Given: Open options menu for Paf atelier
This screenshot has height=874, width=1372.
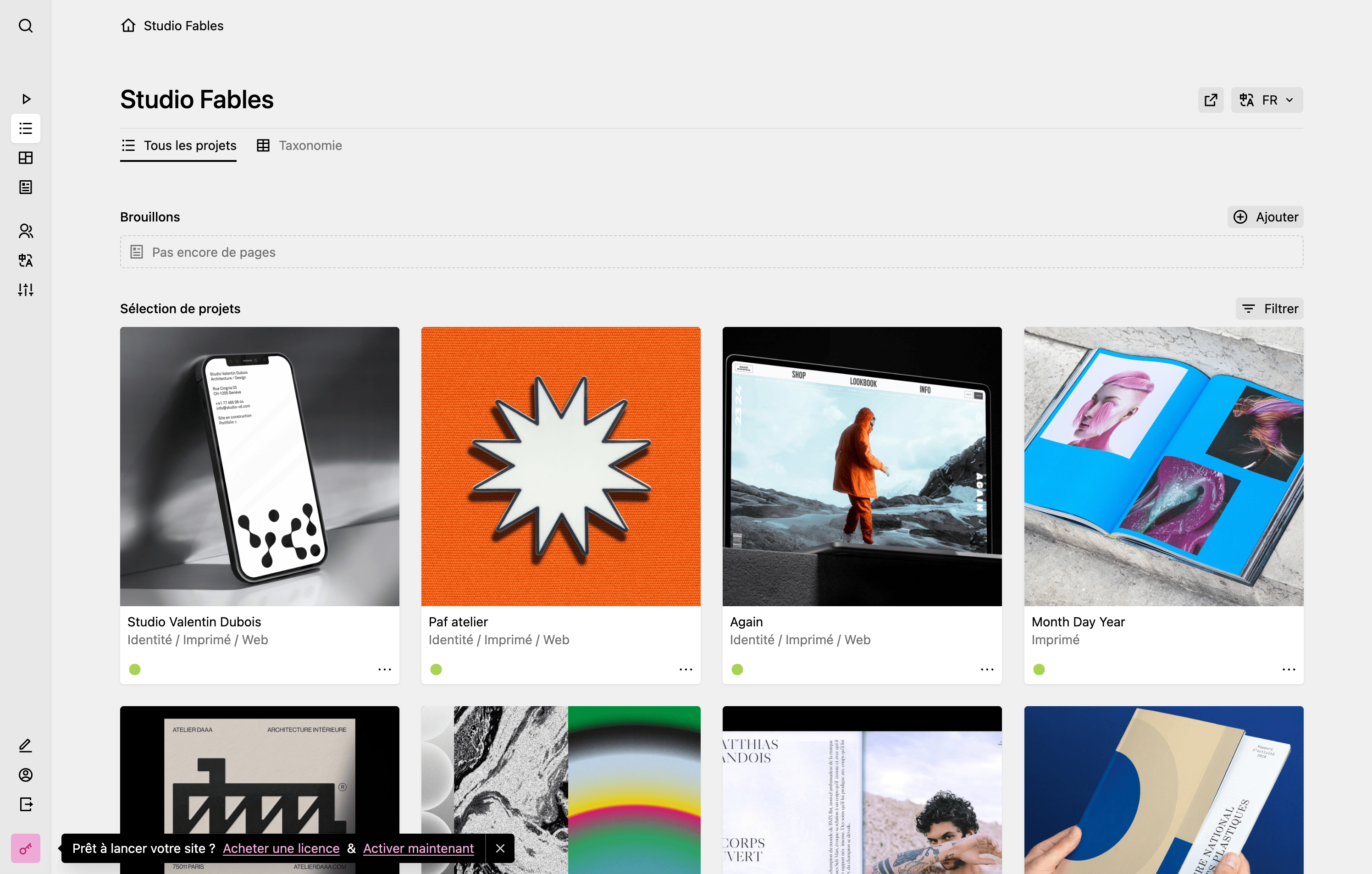Looking at the screenshot, I should tap(686, 669).
